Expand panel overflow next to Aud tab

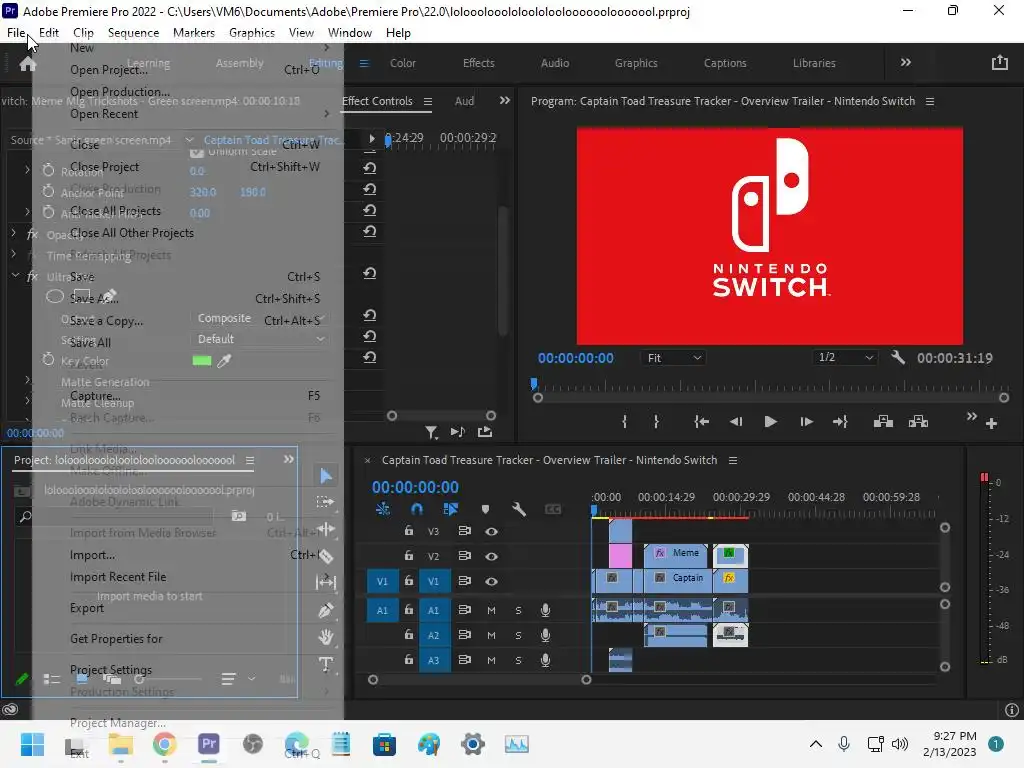click(504, 101)
